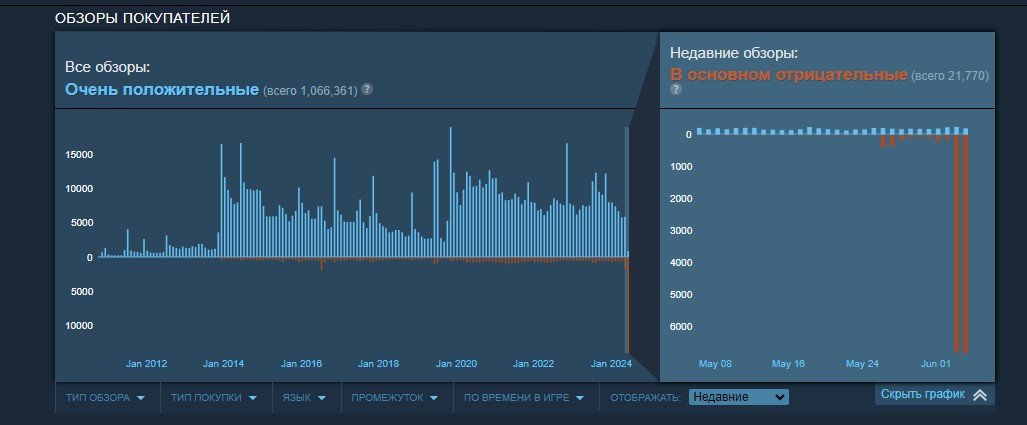Click the help icon under recent reviews summary
The image size is (1027, 425).
coord(676,89)
